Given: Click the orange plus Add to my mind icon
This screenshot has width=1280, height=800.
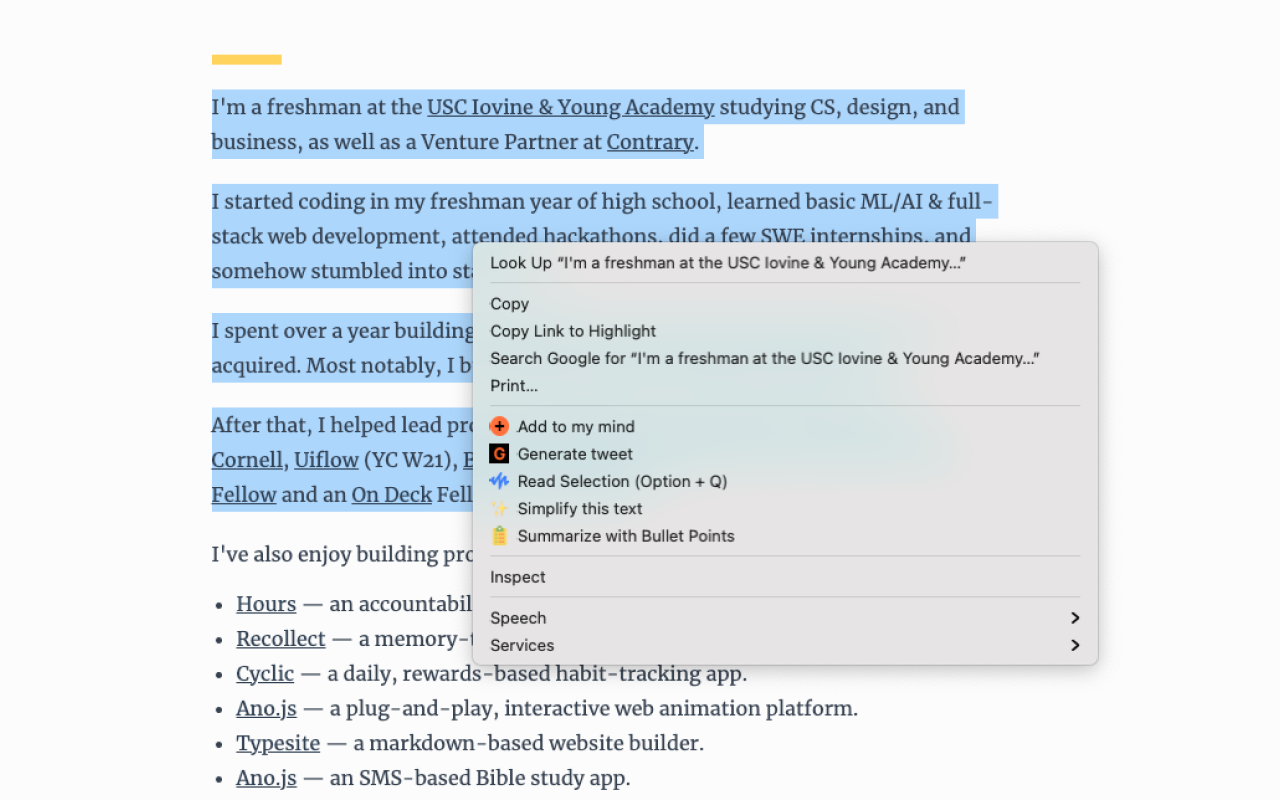Looking at the screenshot, I should [x=499, y=427].
